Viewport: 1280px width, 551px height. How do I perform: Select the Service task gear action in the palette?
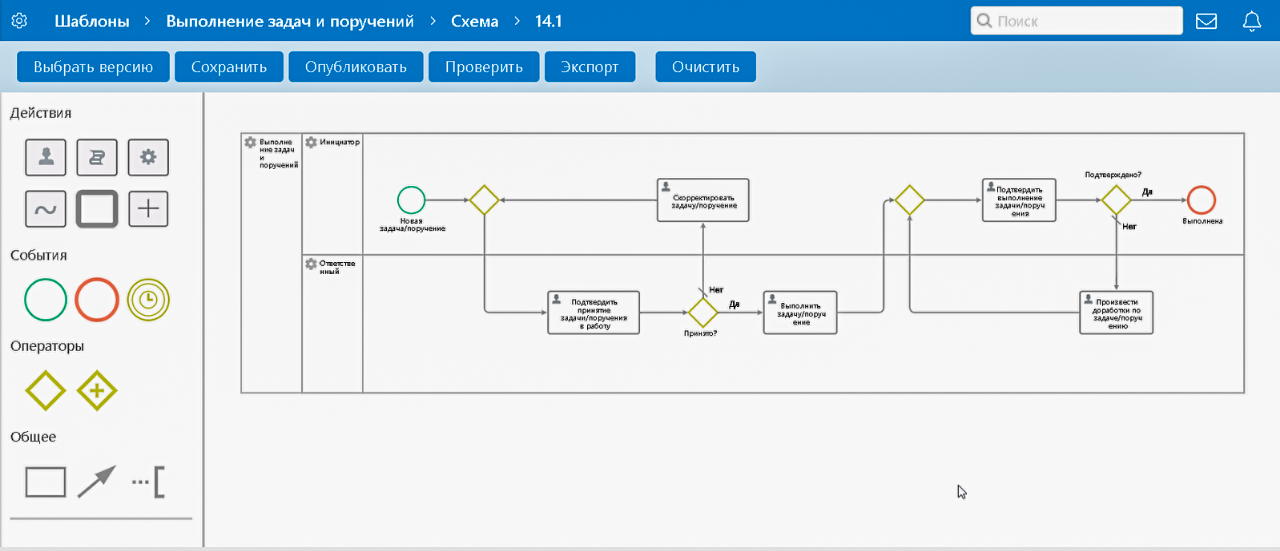(148, 157)
